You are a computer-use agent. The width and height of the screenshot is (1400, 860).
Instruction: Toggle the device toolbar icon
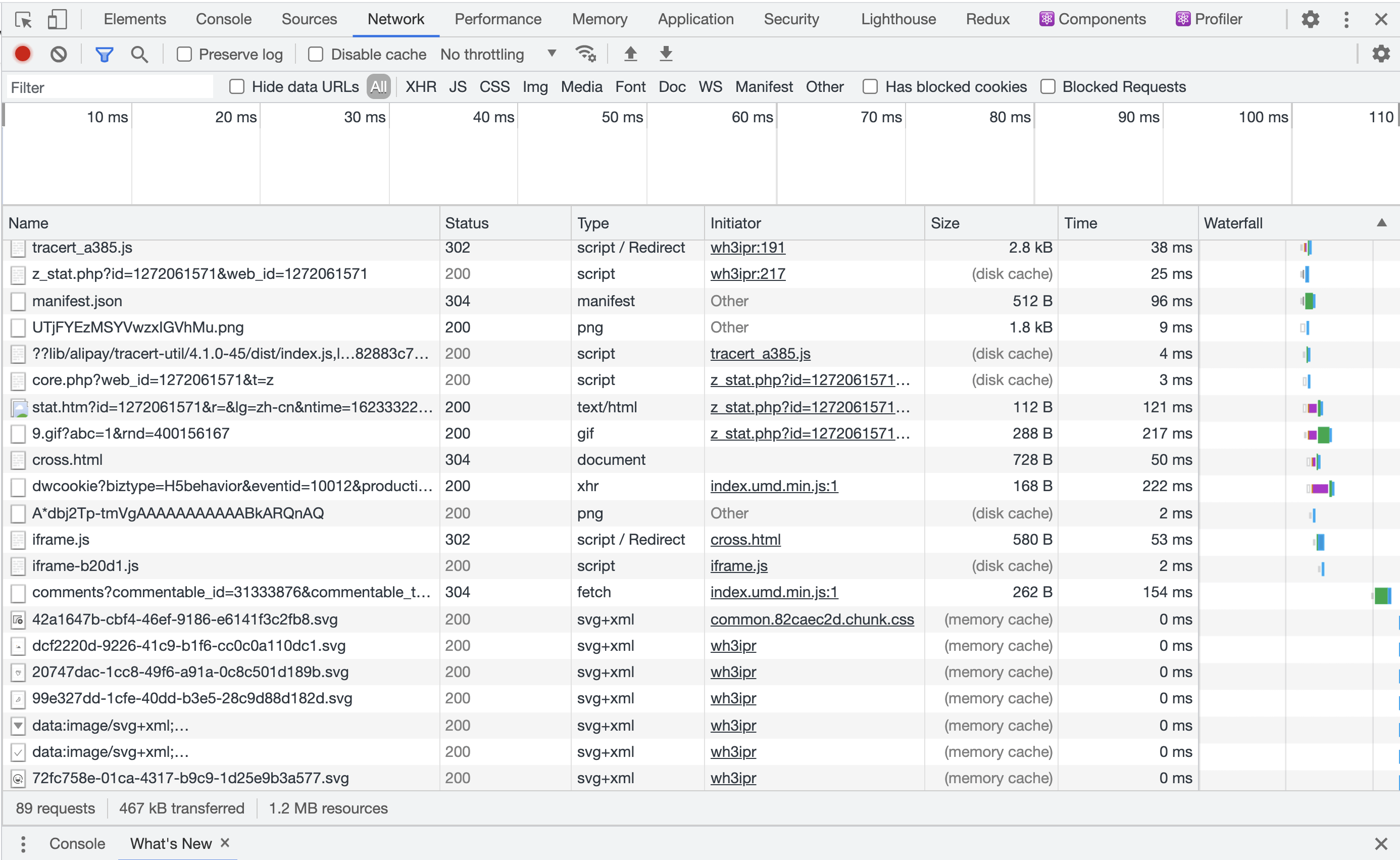coord(57,19)
